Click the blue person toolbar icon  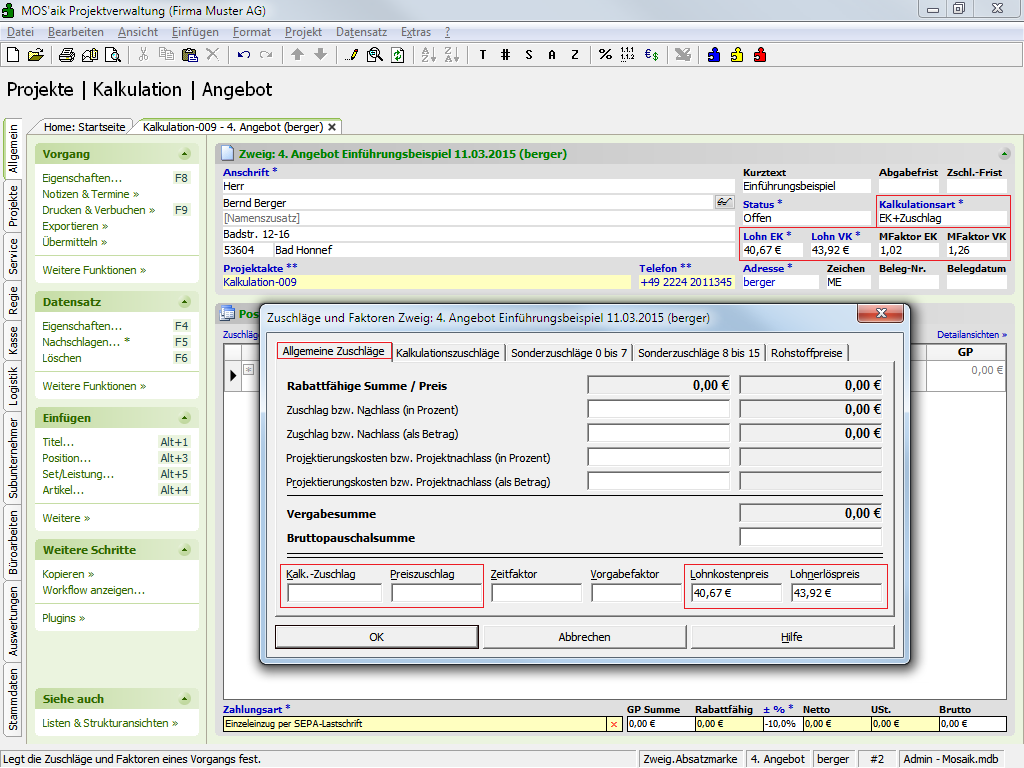(714, 55)
